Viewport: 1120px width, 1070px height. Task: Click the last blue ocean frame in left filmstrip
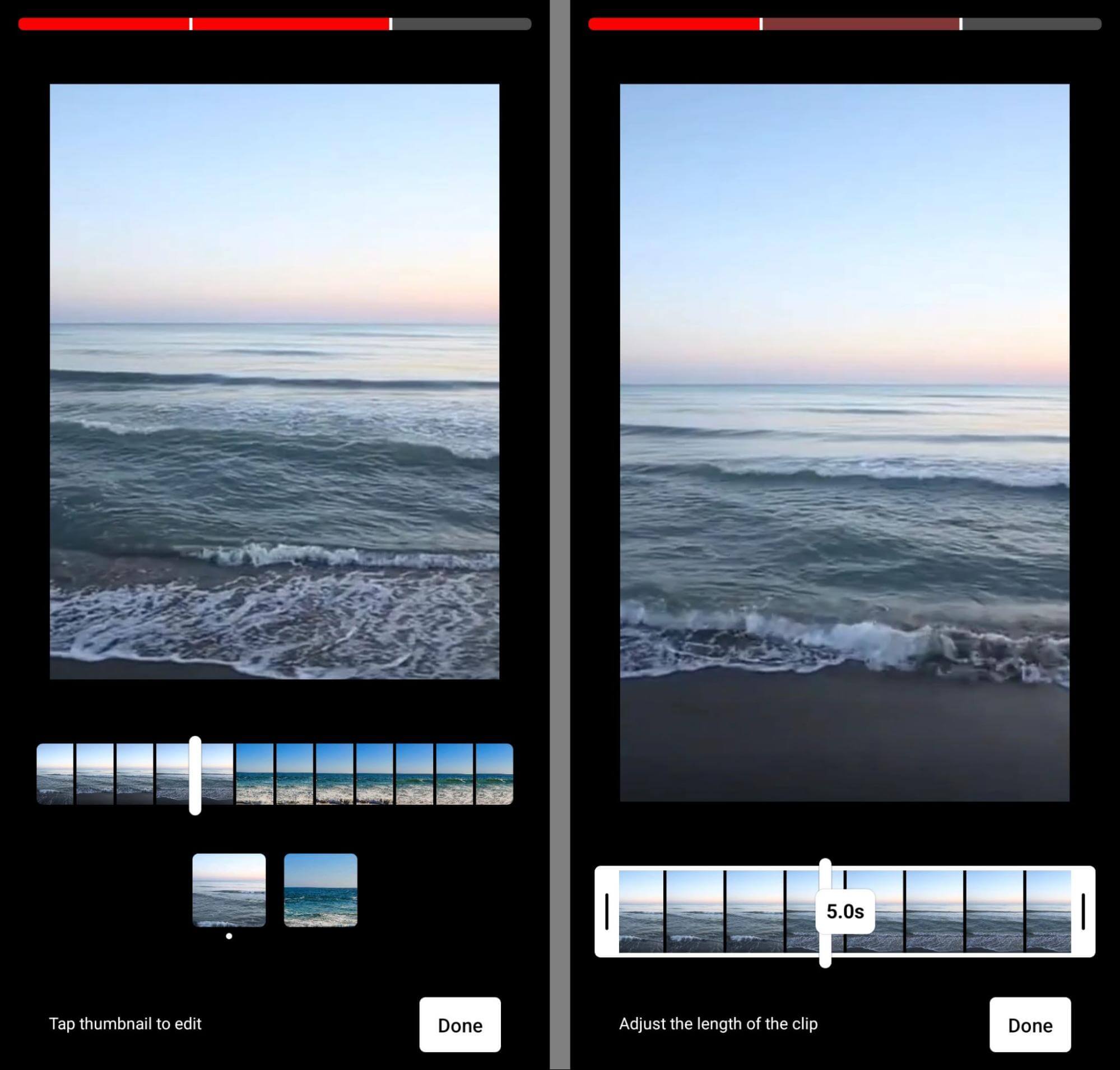coord(494,774)
